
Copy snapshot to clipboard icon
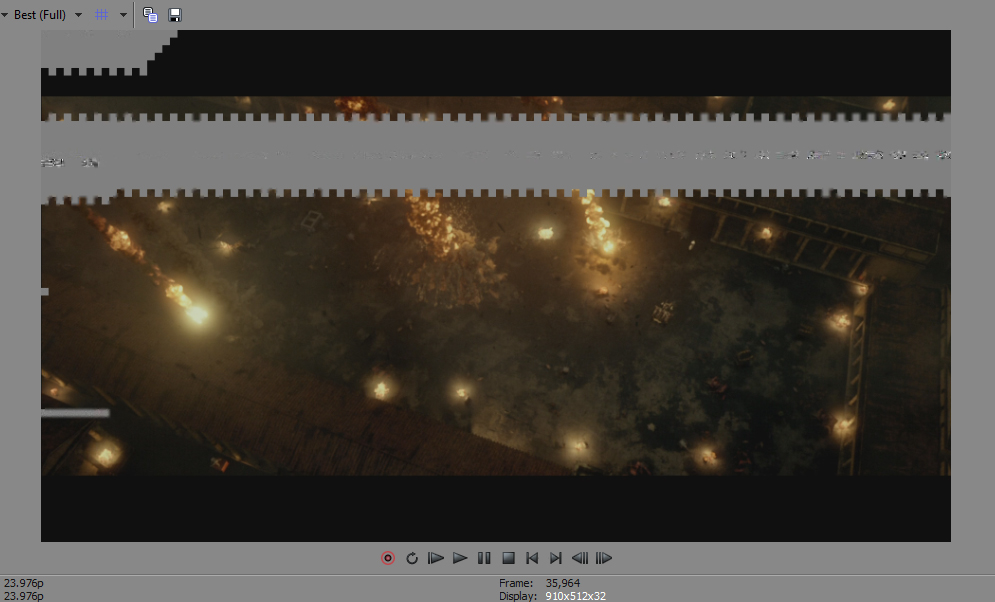(x=150, y=15)
